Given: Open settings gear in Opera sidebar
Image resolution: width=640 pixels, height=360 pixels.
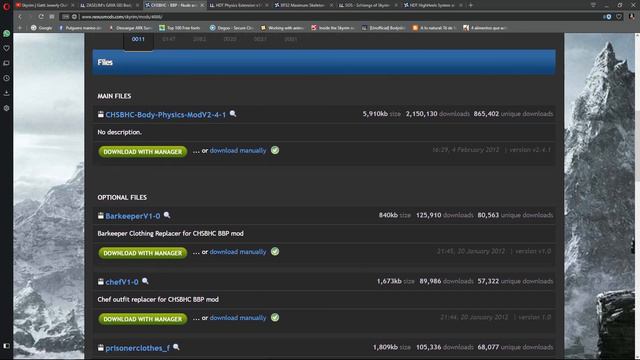Looking at the screenshot, I should tap(6, 108).
